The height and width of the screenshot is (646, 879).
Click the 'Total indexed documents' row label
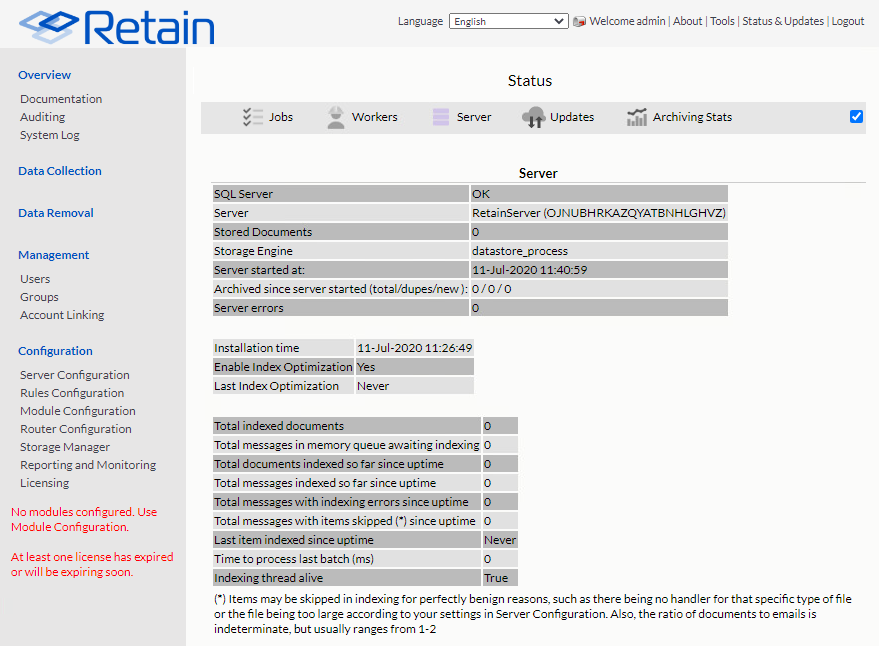[x=279, y=426]
